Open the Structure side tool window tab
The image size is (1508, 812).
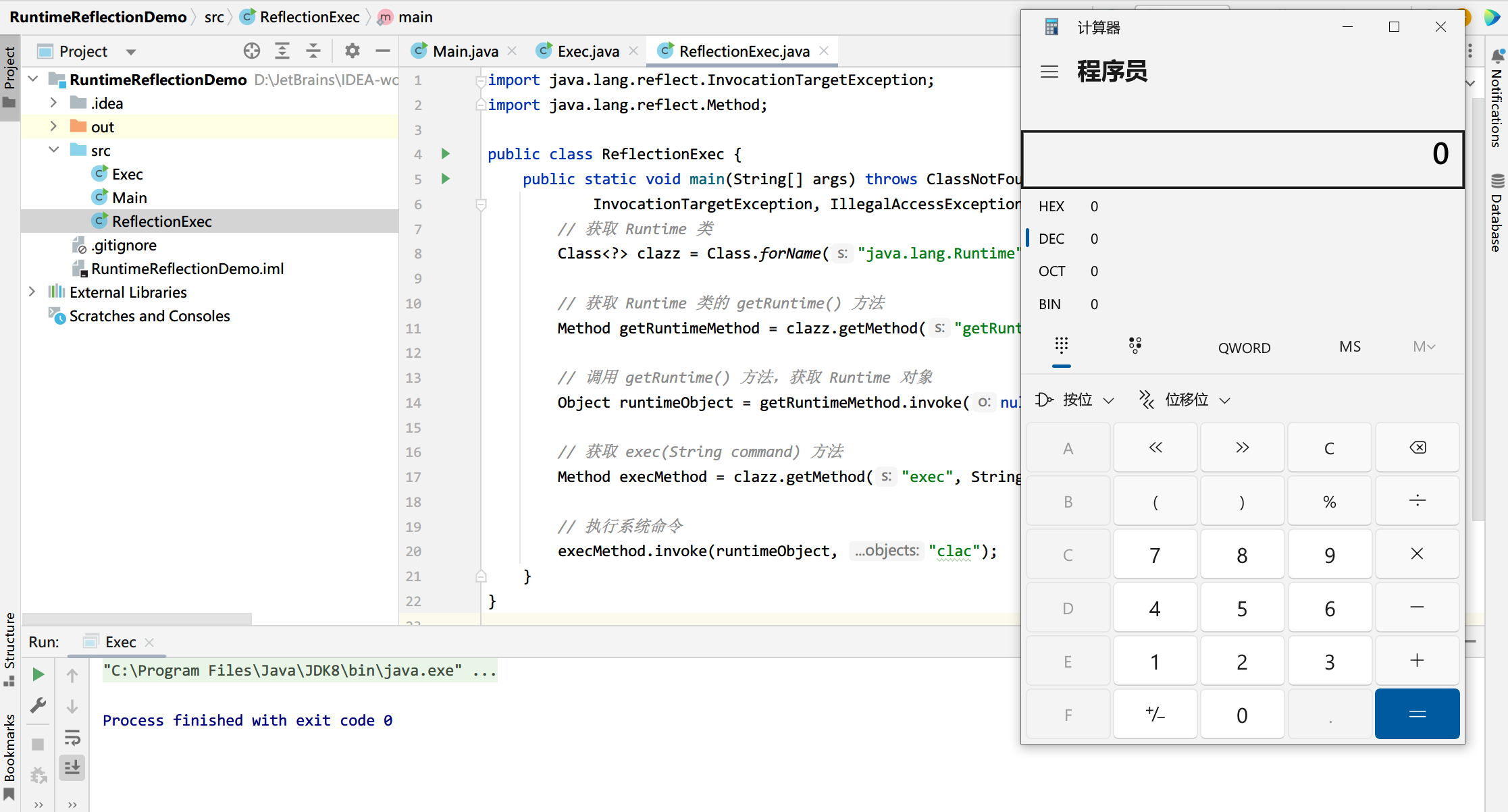pyautogui.click(x=9, y=648)
